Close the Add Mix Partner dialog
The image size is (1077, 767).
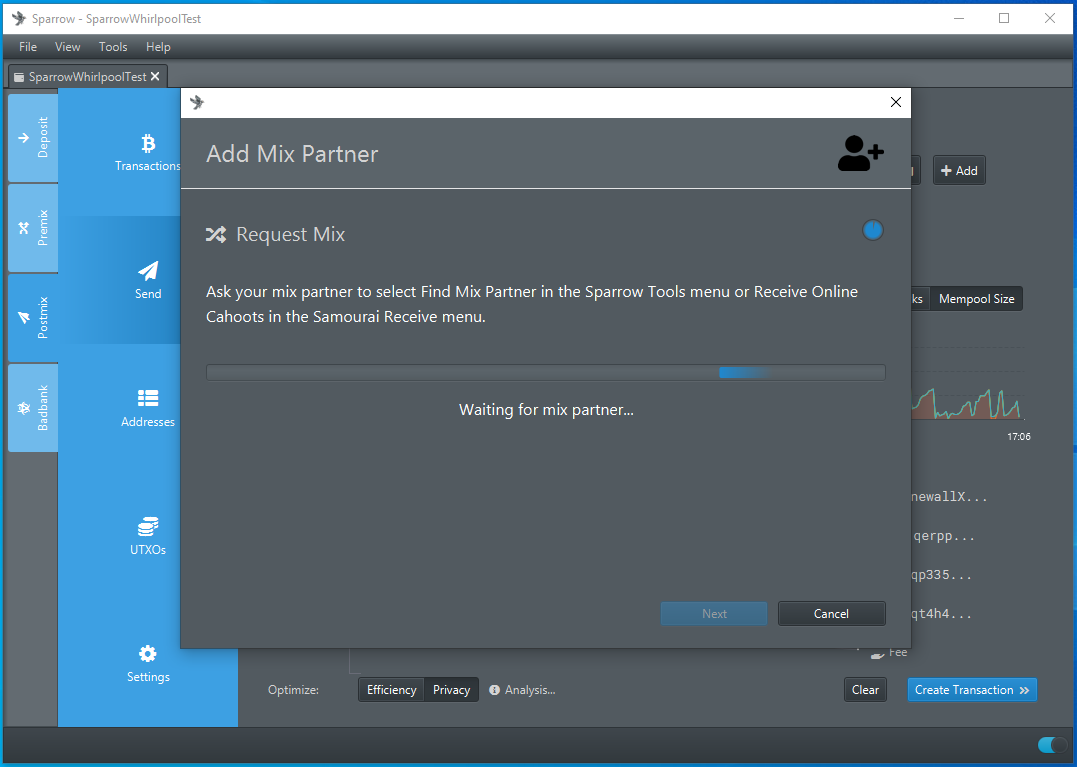[x=896, y=102]
